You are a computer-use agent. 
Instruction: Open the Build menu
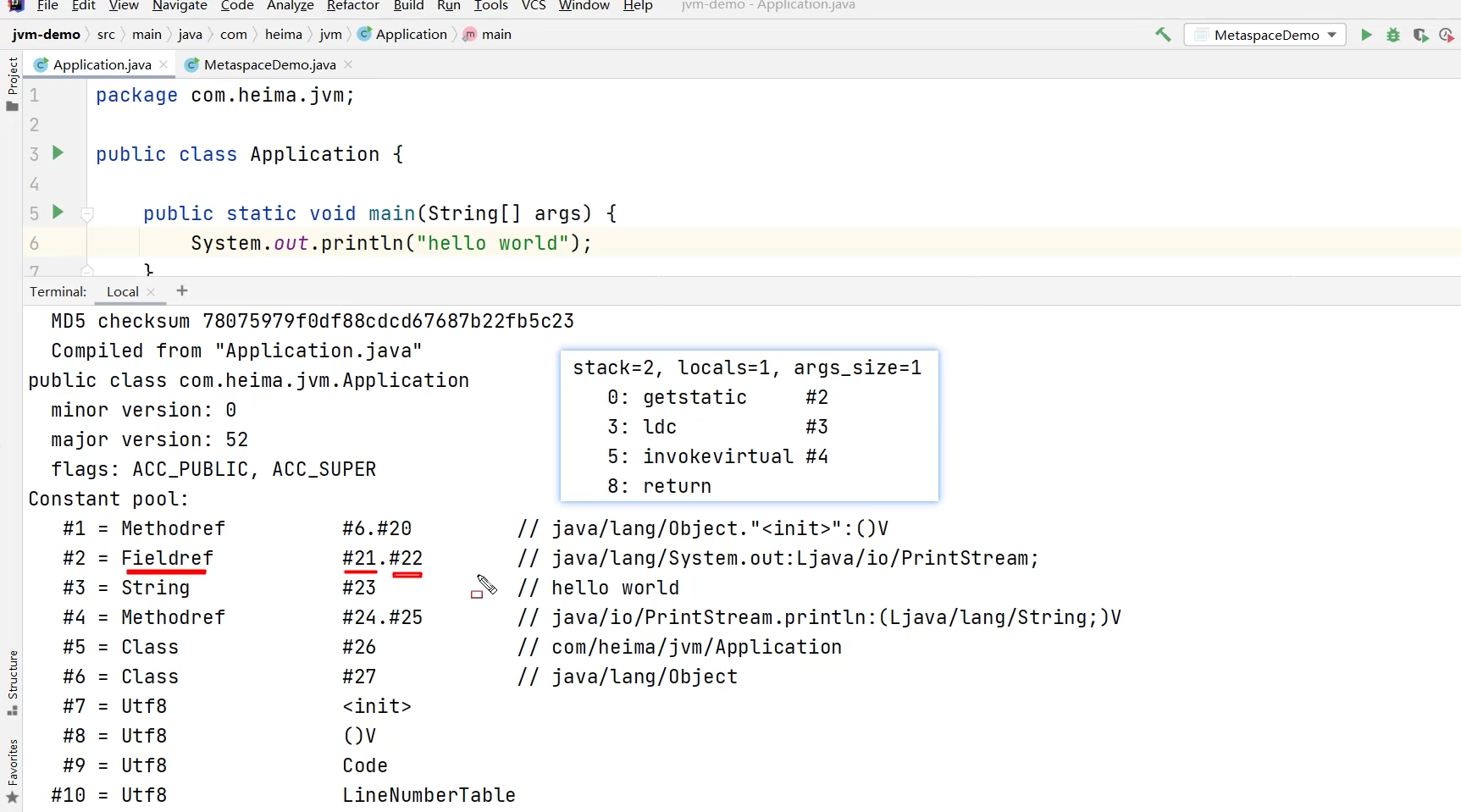tap(408, 6)
